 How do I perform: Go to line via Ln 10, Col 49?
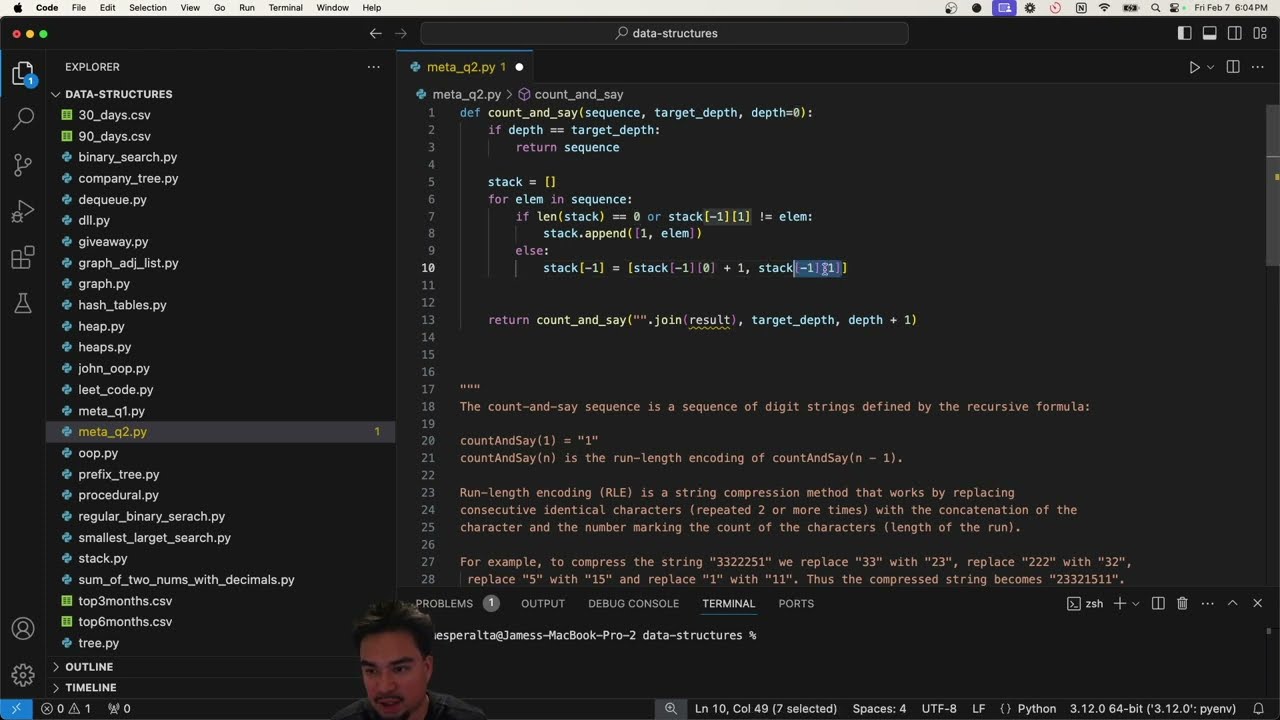(x=766, y=708)
